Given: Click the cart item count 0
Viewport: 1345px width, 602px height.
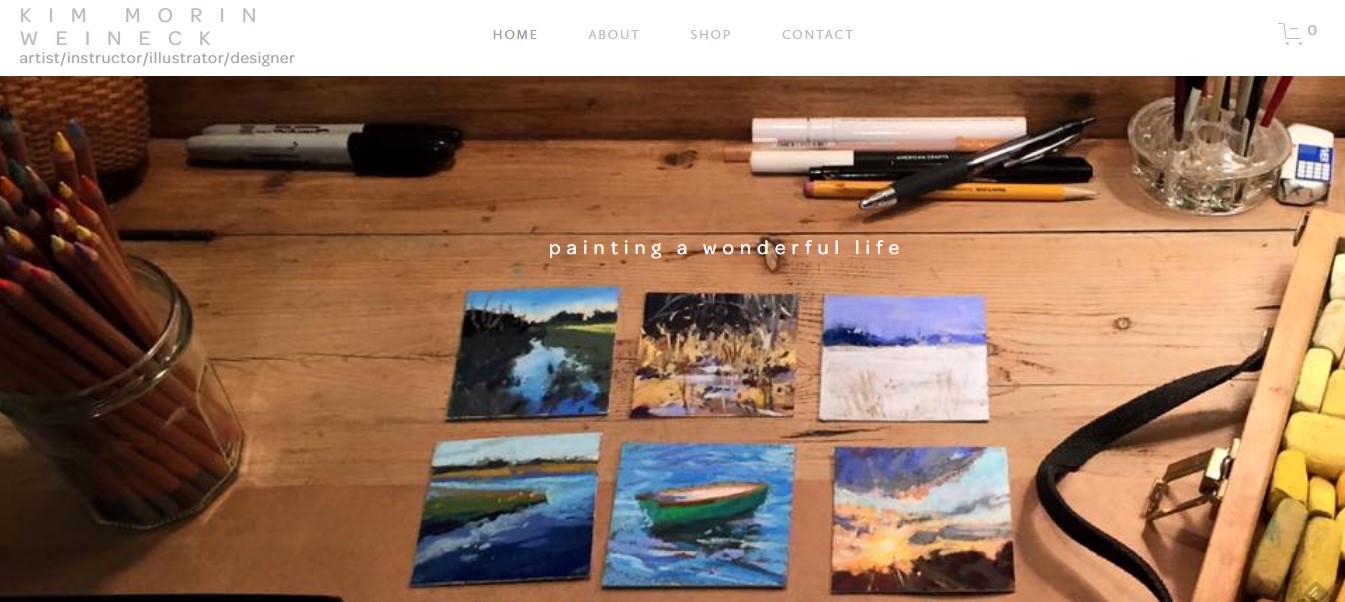Looking at the screenshot, I should pyautogui.click(x=1313, y=31).
